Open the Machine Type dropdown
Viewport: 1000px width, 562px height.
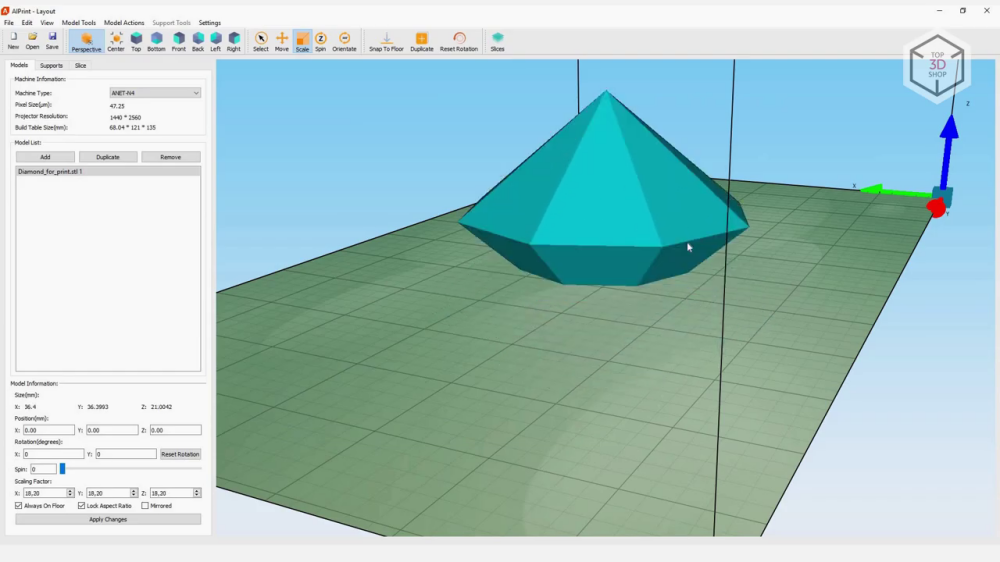(x=155, y=93)
